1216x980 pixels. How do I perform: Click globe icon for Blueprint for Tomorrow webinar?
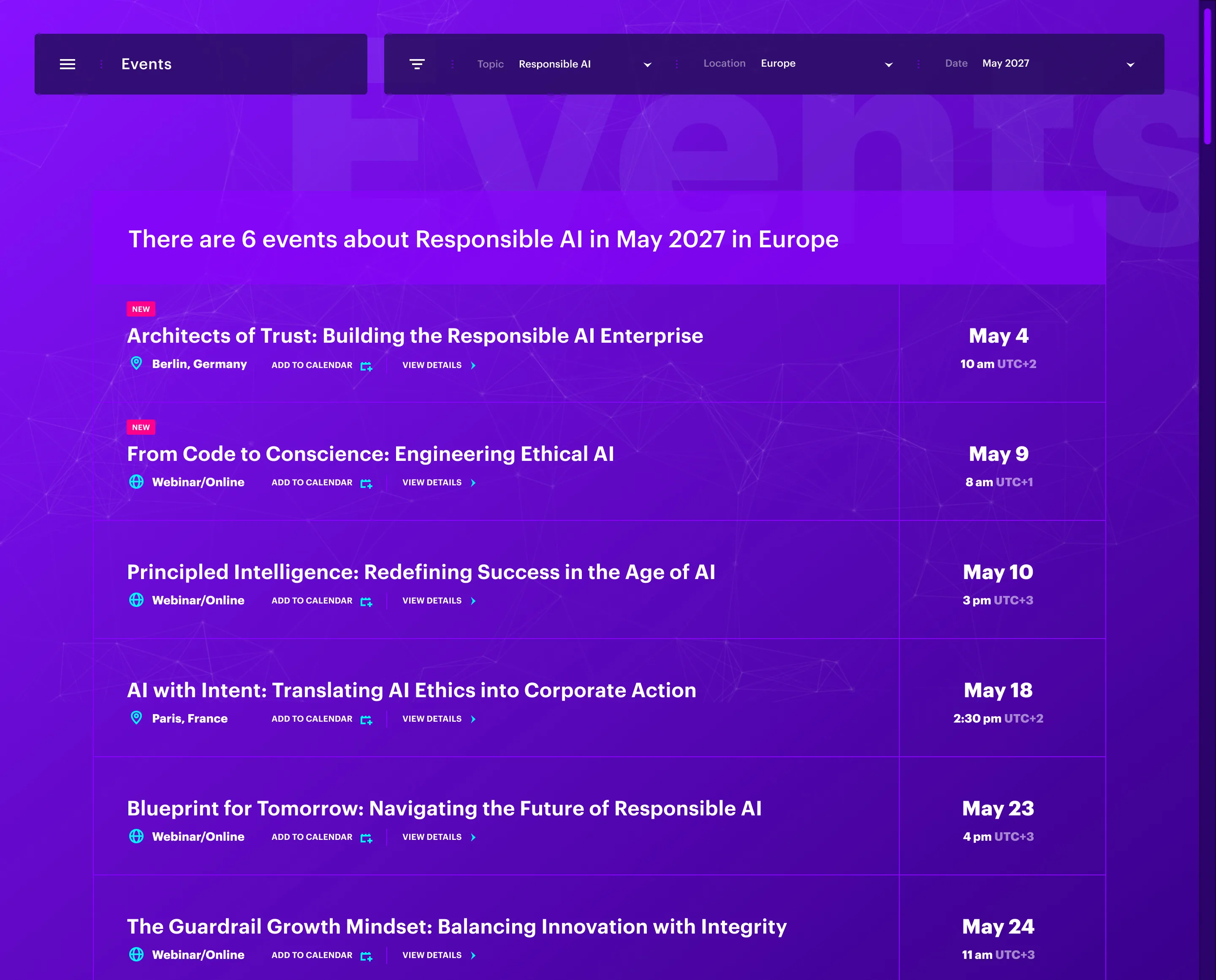click(136, 836)
